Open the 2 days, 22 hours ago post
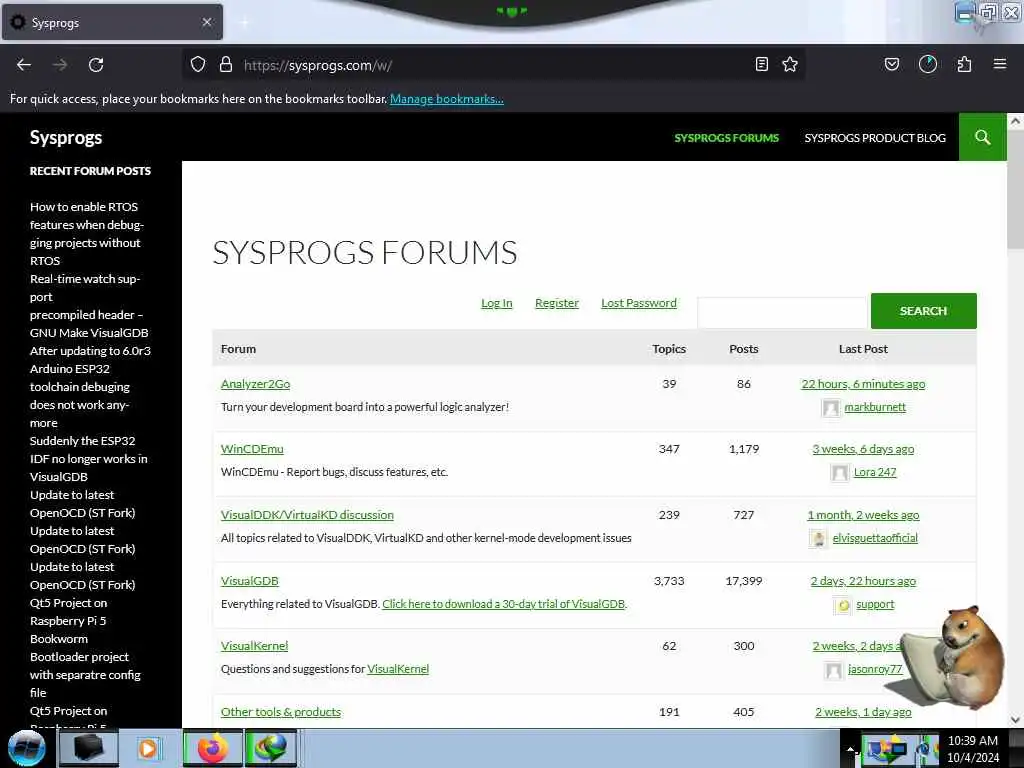This screenshot has height=768, width=1024. coord(863,581)
